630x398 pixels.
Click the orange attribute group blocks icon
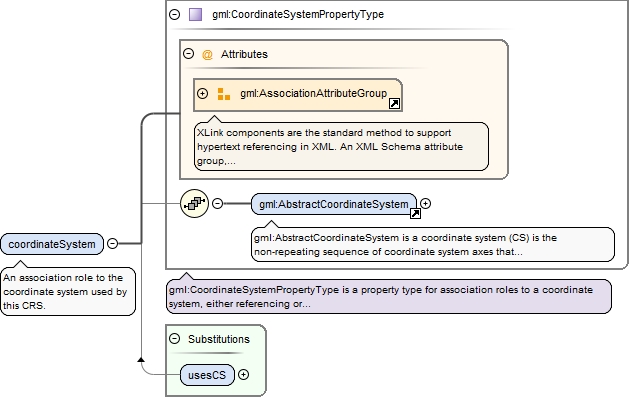(224, 94)
